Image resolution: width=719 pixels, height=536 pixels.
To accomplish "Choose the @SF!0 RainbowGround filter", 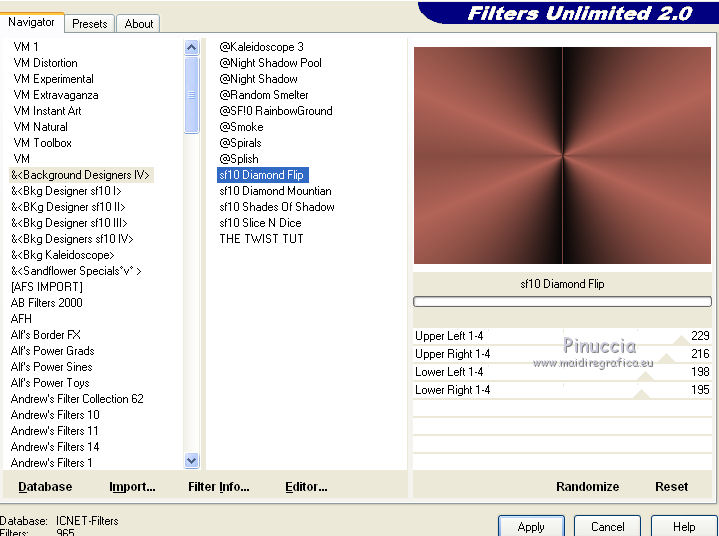I will pyautogui.click(x=276, y=111).
